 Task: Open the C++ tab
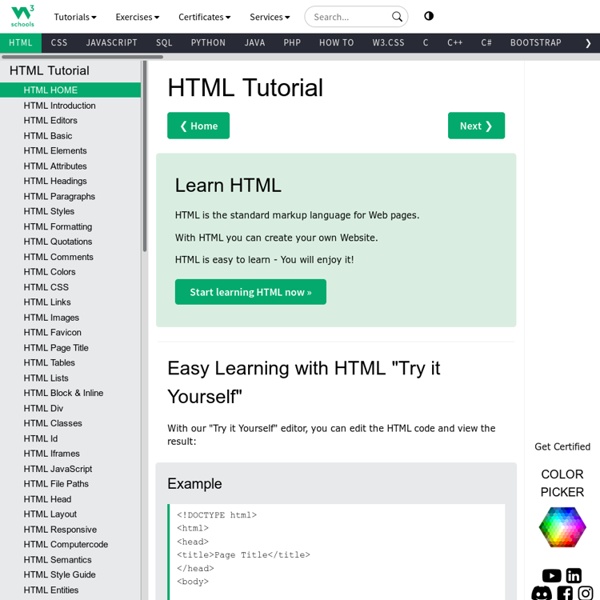coord(455,42)
